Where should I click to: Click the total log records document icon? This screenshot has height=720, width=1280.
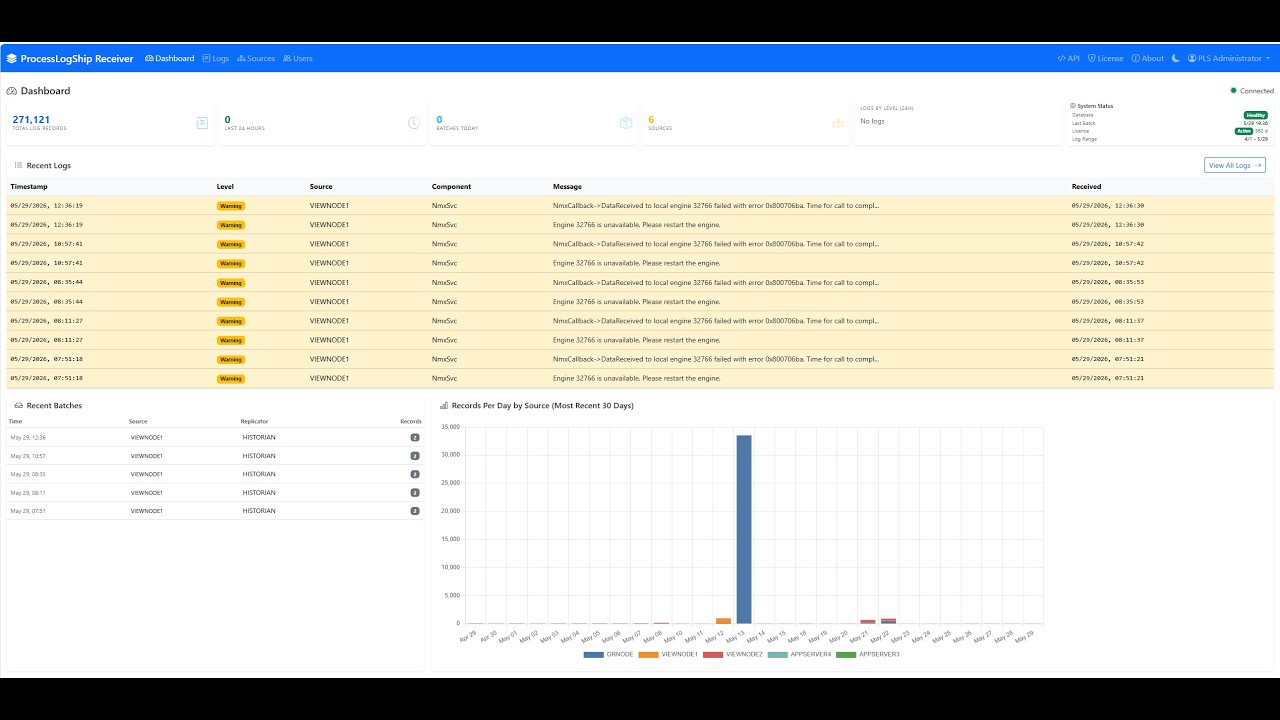pyautogui.click(x=202, y=123)
